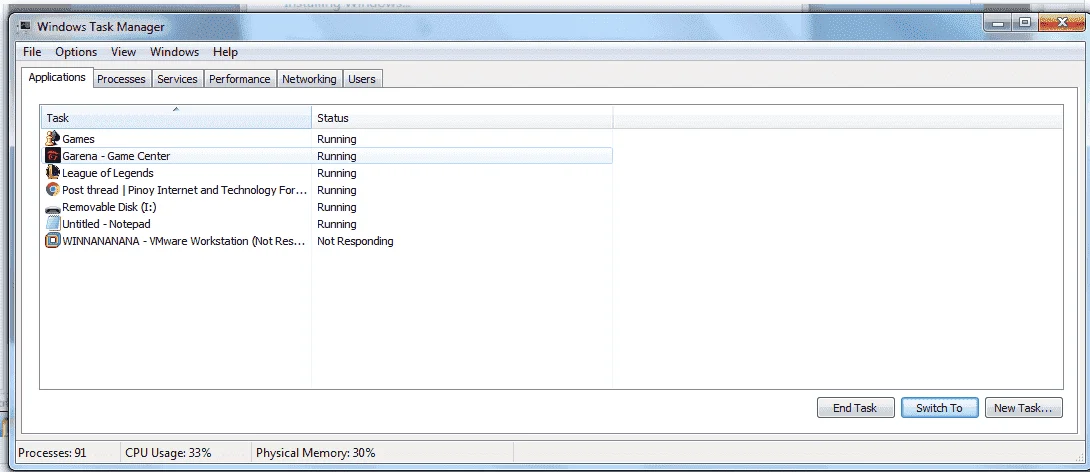Switch to the Services tab

pyautogui.click(x=177, y=79)
